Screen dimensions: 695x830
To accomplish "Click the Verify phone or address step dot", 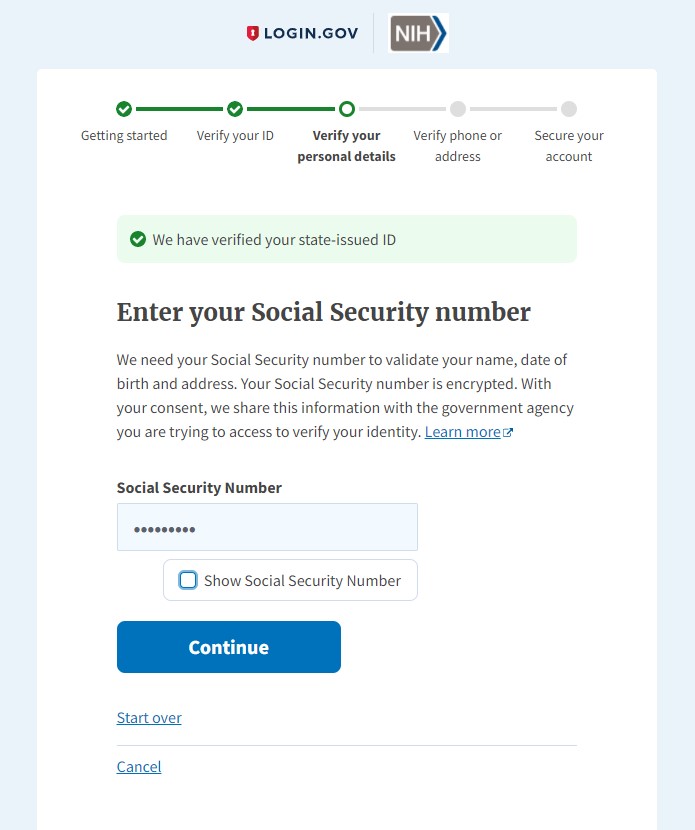I will [457, 109].
